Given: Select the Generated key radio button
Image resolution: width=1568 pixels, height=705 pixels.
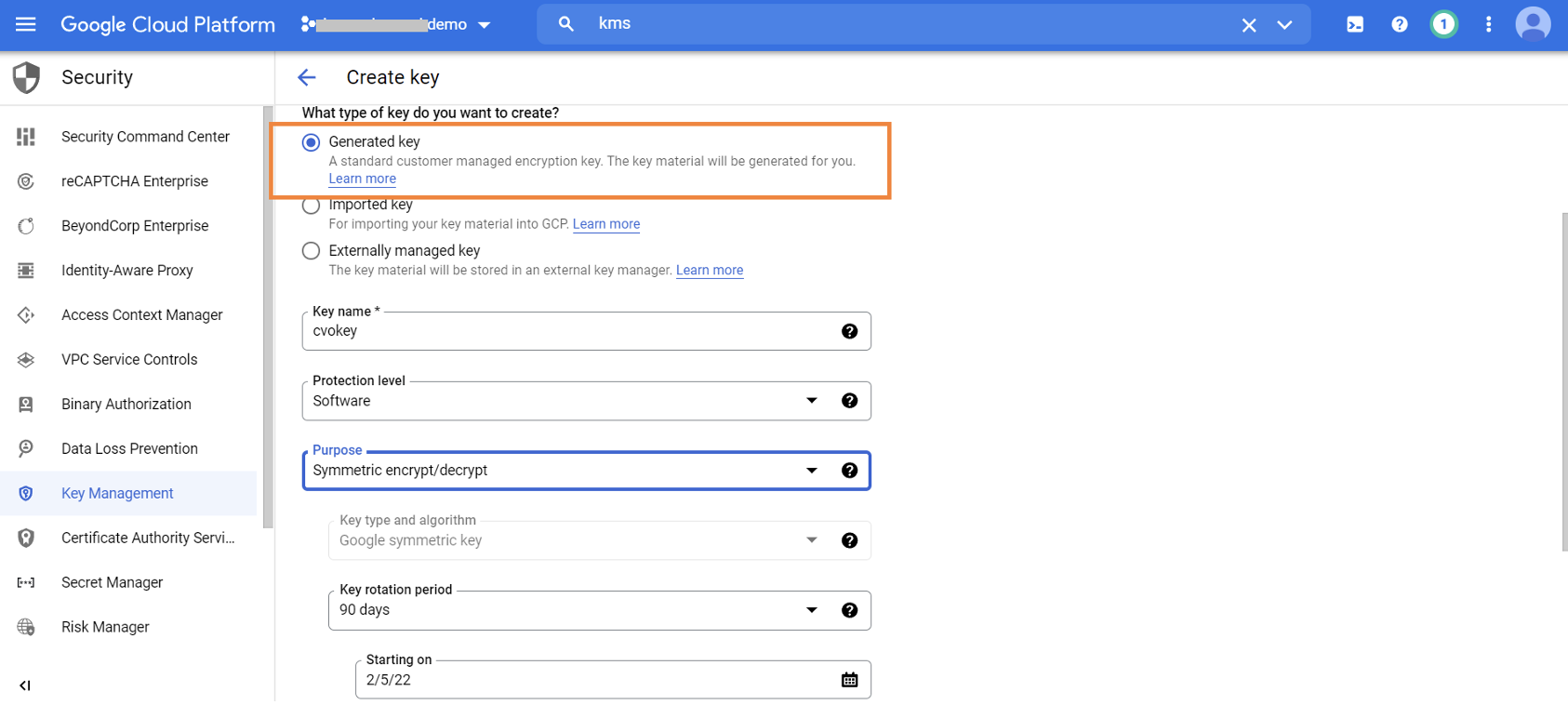Looking at the screenshot, I should tap(312, 142).
